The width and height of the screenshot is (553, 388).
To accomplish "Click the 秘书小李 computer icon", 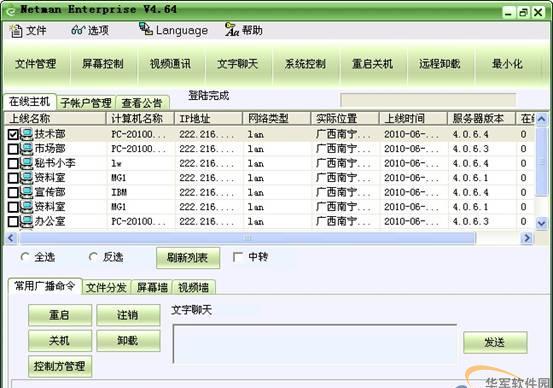I will (x=26, y=163).
